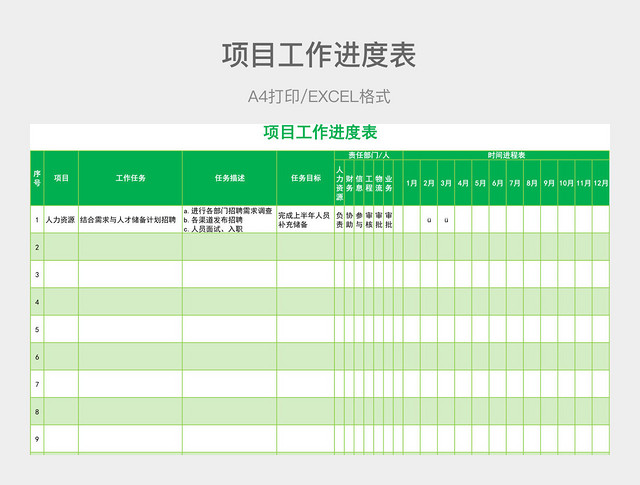Click the green sheet title 项目工作进度表
640x485 pixels.
click(x=320, y=132)
